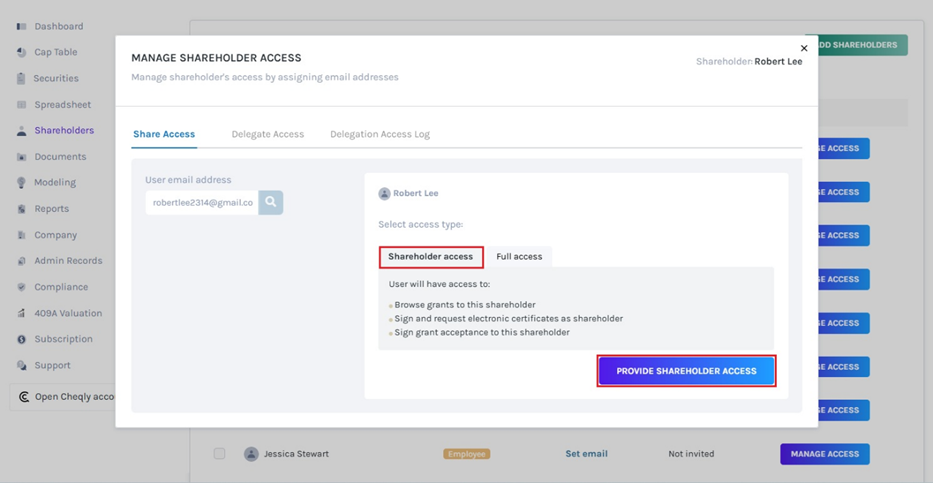The width and height of the screenshot is (933, 483).
Task: Open 409A Valuation in sidebar
Action: [x=68, y=313]
